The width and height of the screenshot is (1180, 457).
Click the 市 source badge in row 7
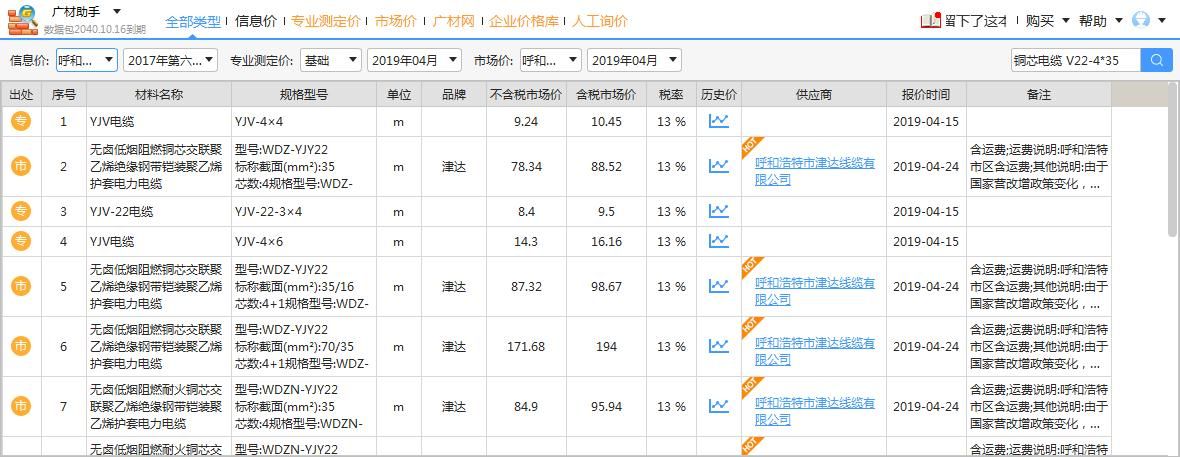coord(20,407)
